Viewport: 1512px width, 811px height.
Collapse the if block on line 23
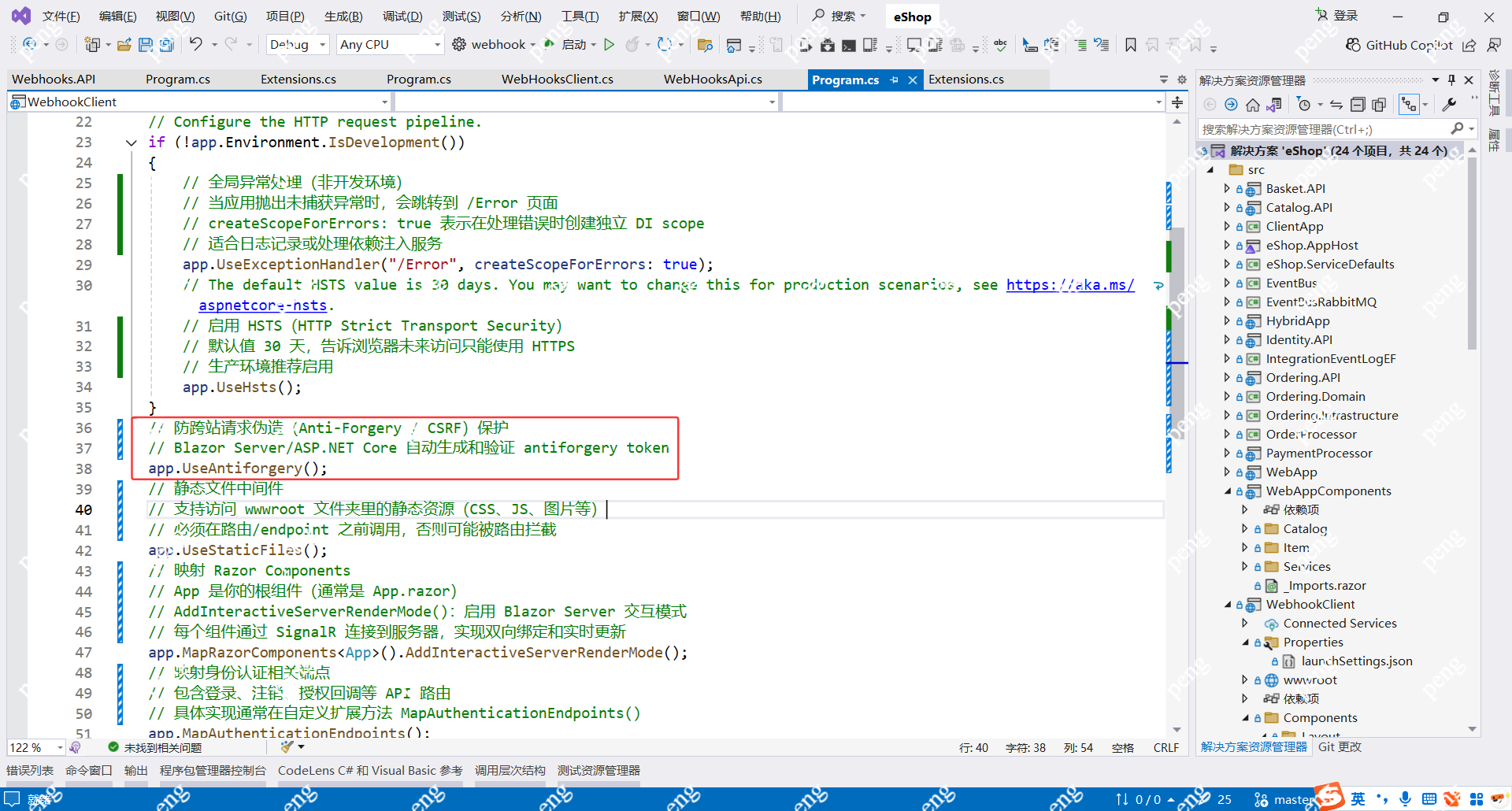coord(131,143)
